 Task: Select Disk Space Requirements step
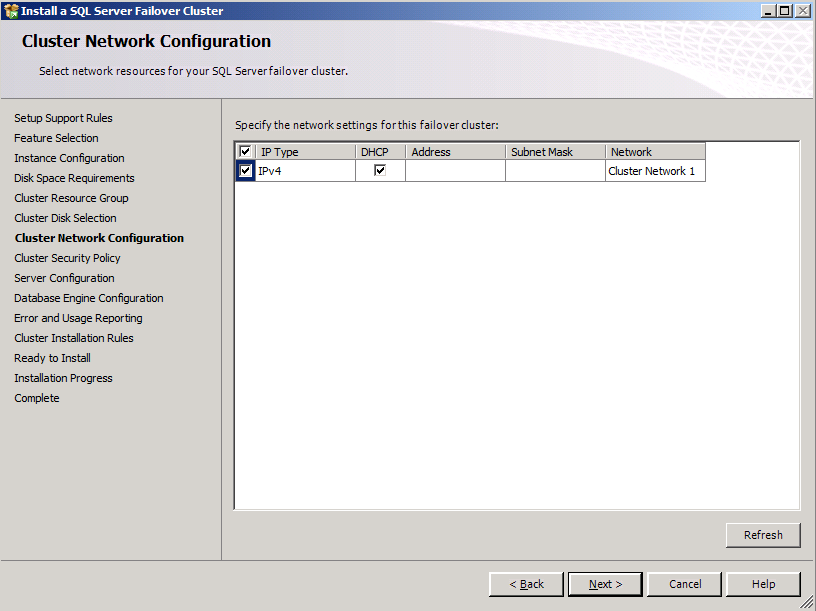coord(74,178)
